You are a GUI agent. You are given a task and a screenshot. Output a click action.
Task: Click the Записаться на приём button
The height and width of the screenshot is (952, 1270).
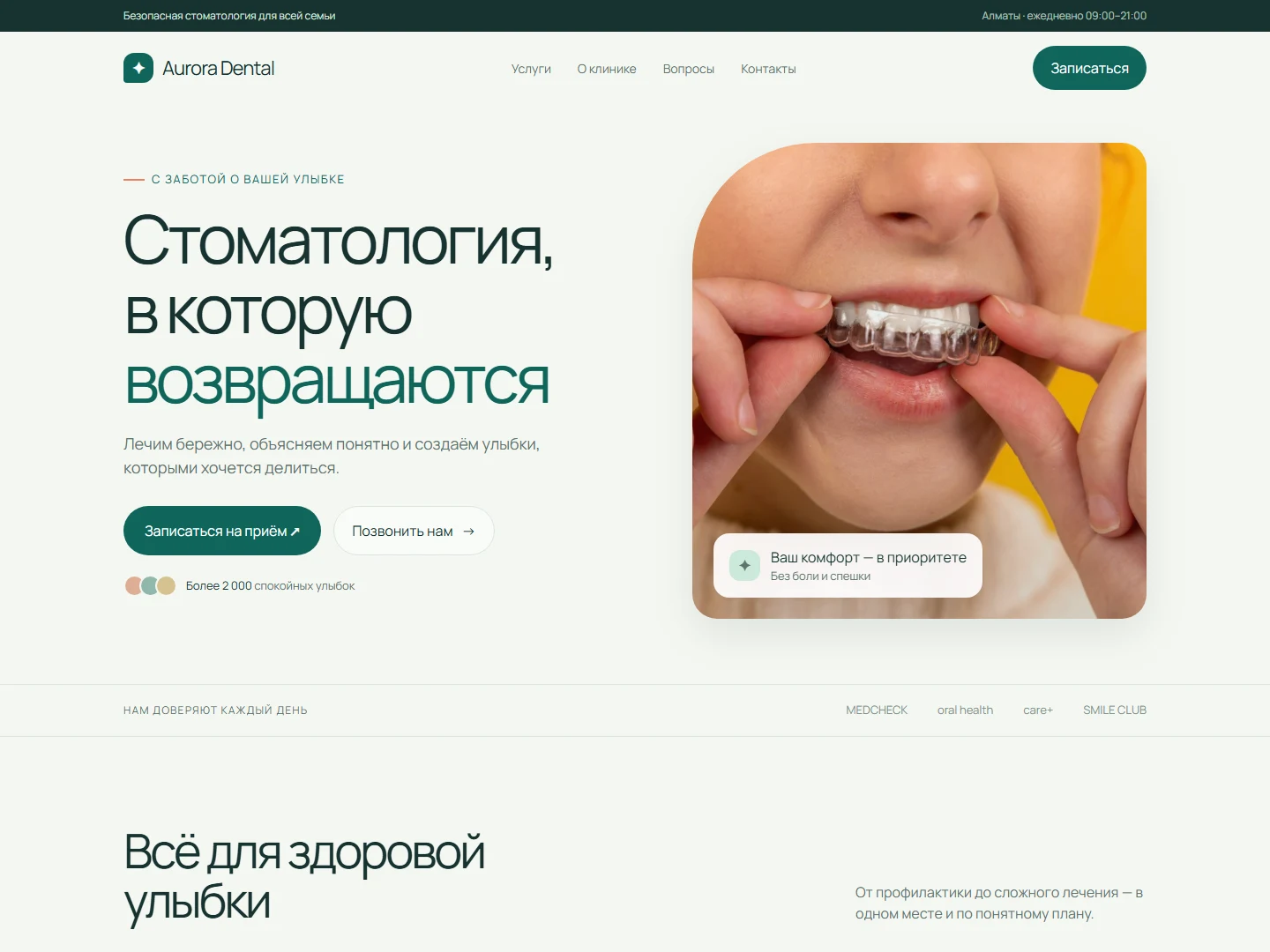[222, 531]
